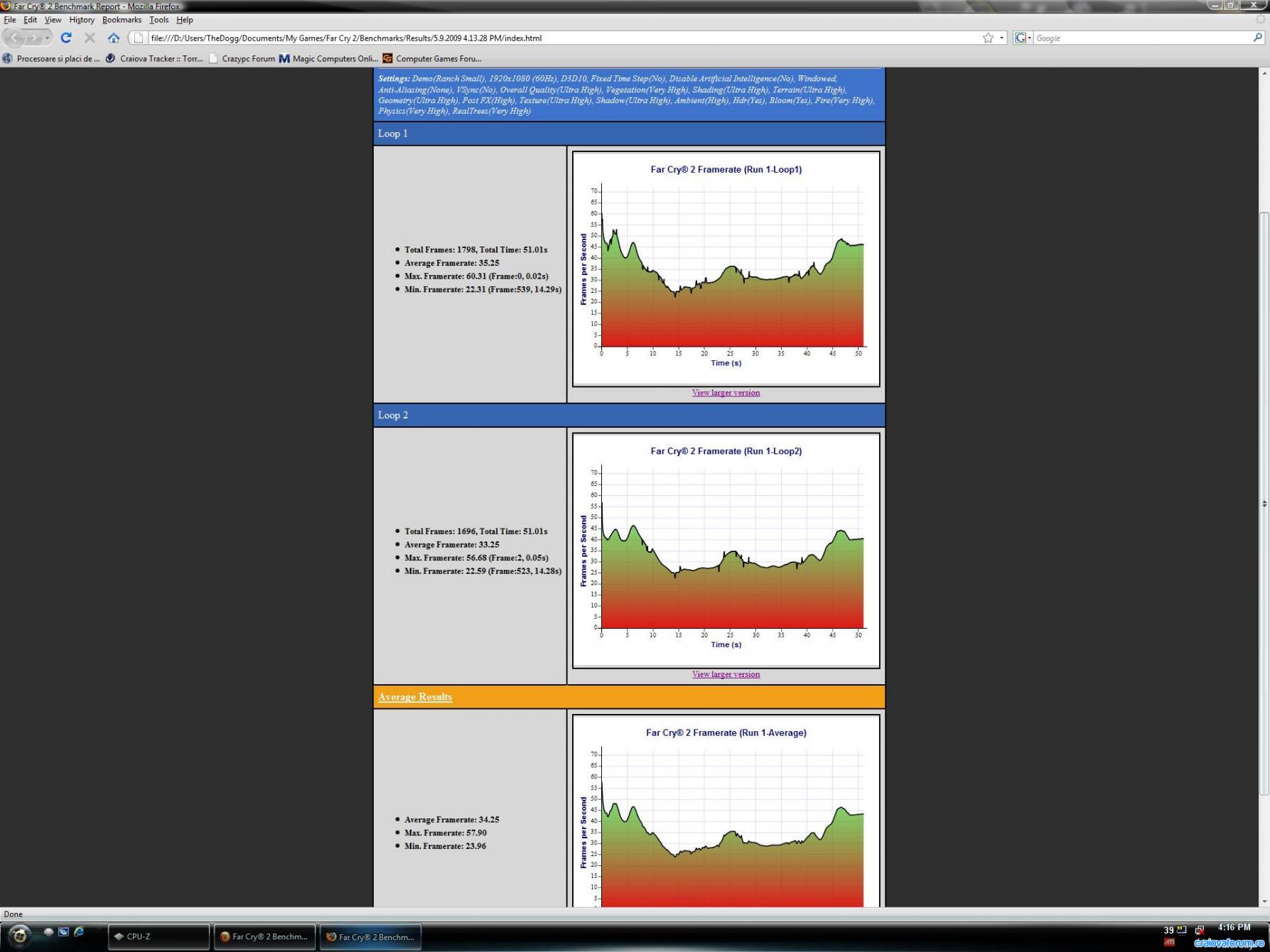Click the scrollbar down arrow
Image resolution: width=1270 pixels, height=952 pixels.
(1264, 902)
